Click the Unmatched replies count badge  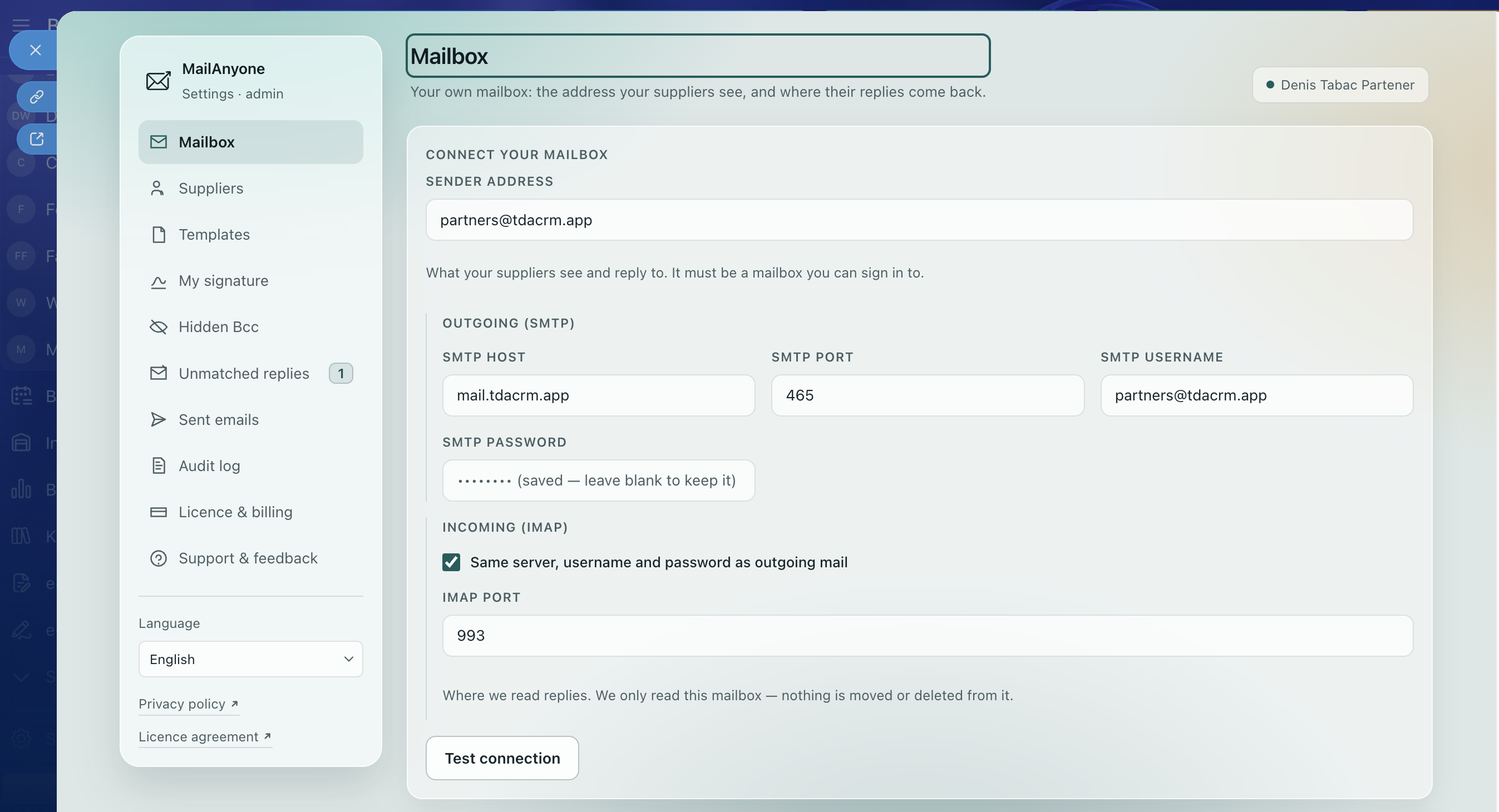coord(341,373)
